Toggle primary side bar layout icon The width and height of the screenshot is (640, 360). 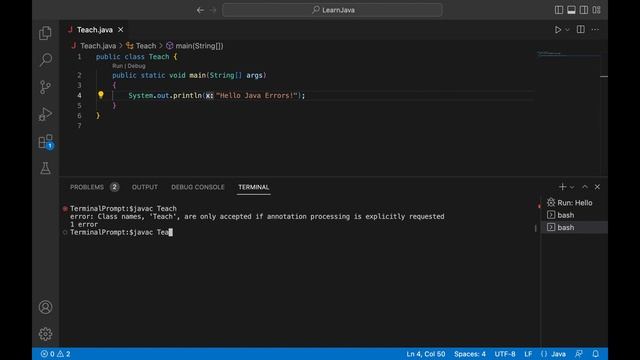[559, 10]
